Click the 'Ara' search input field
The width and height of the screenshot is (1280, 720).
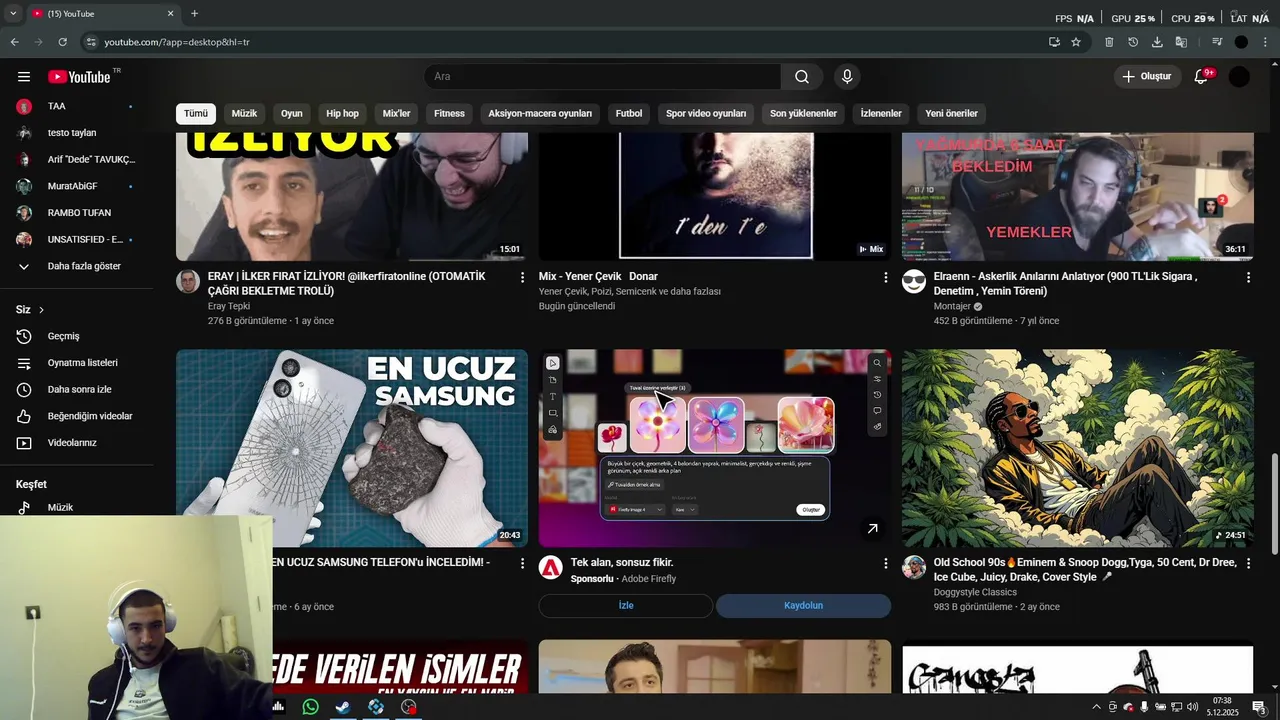click(x=602, y=77)
